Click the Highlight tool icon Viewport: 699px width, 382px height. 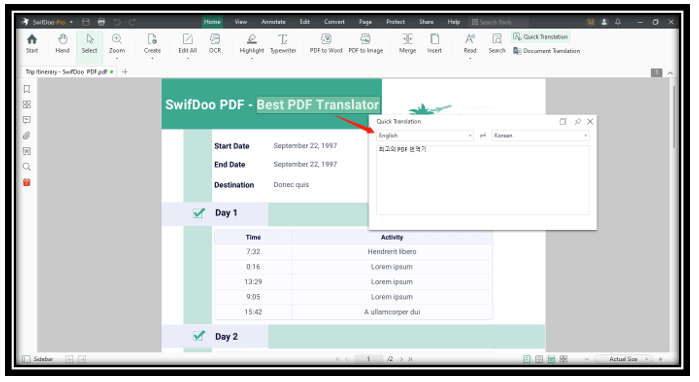point(252,39)
